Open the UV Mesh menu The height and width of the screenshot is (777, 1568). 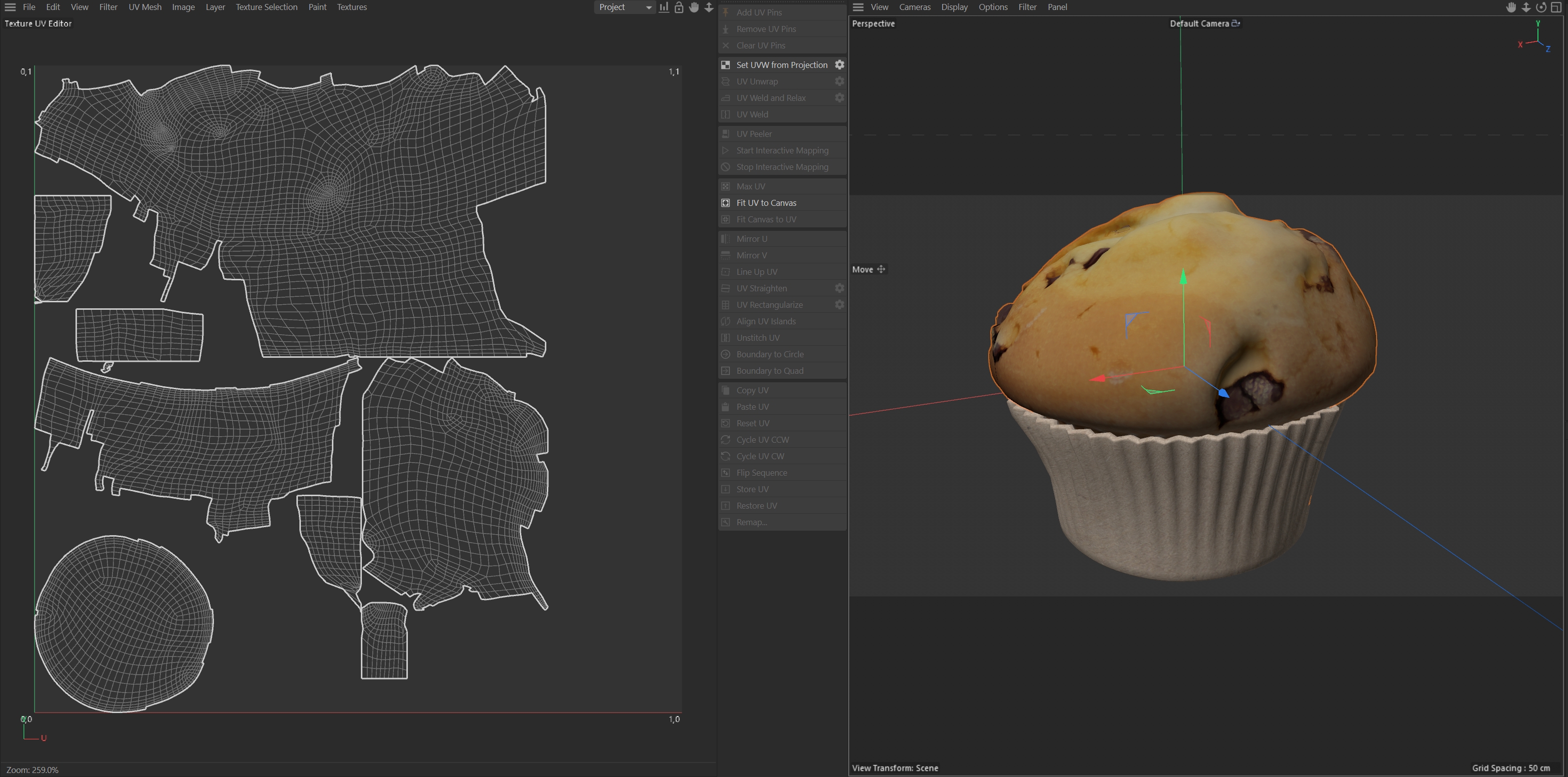pyautogui.click(x=145, y=7)
